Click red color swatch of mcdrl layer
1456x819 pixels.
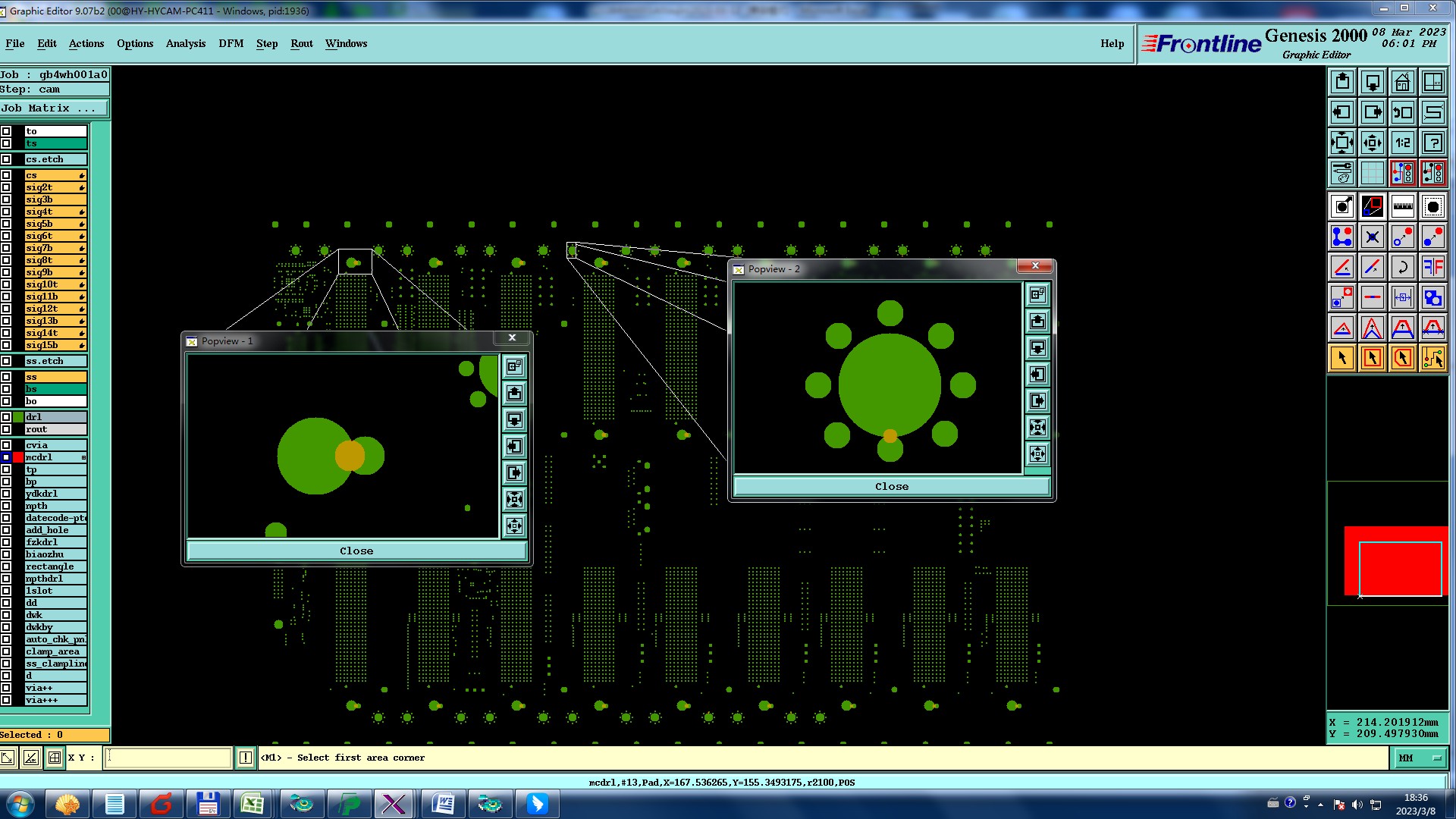[18, 457]
